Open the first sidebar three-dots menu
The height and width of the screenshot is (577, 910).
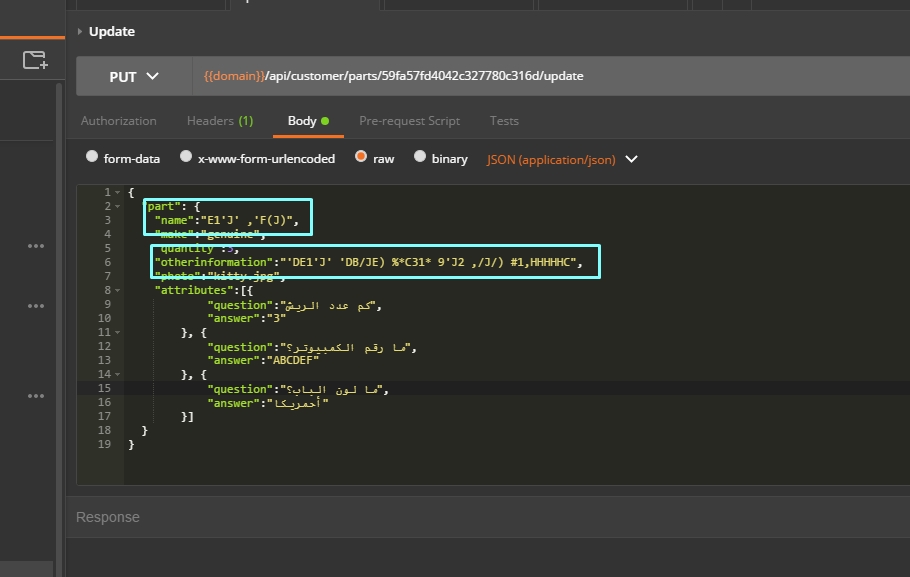pos(36,246)
